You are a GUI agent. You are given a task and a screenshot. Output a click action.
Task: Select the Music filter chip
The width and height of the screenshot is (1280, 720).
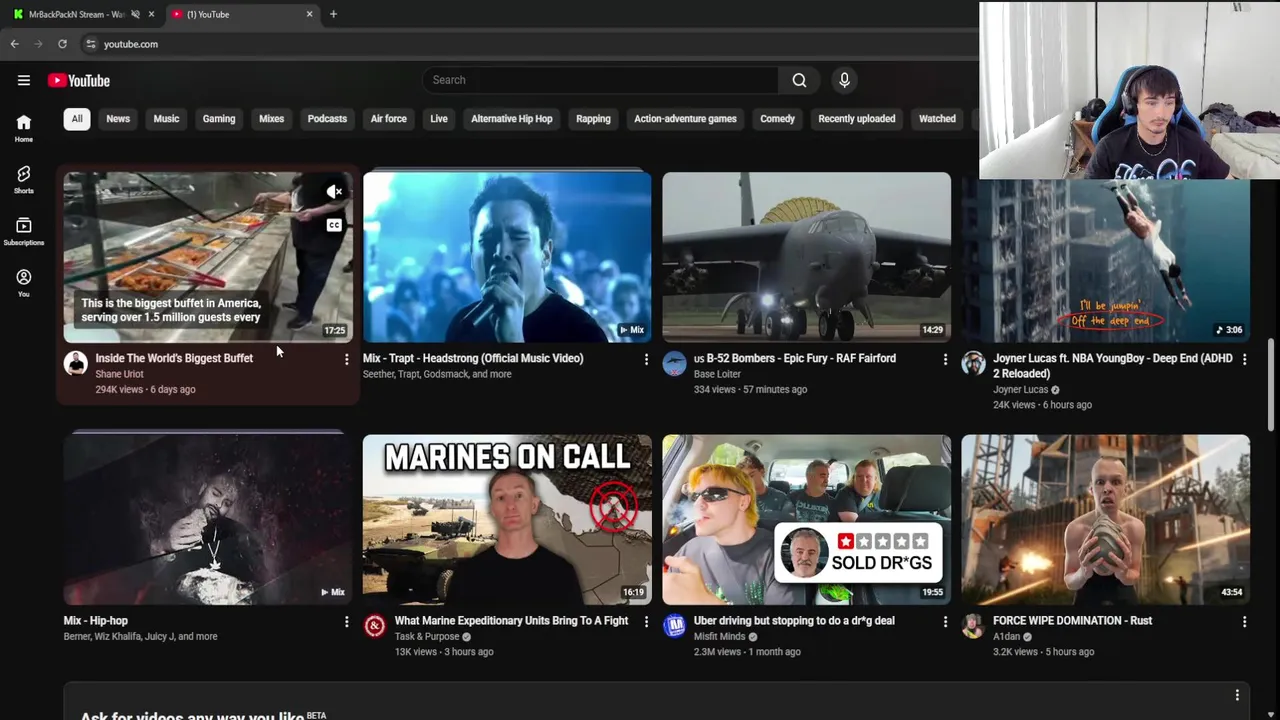pos(166,119)
